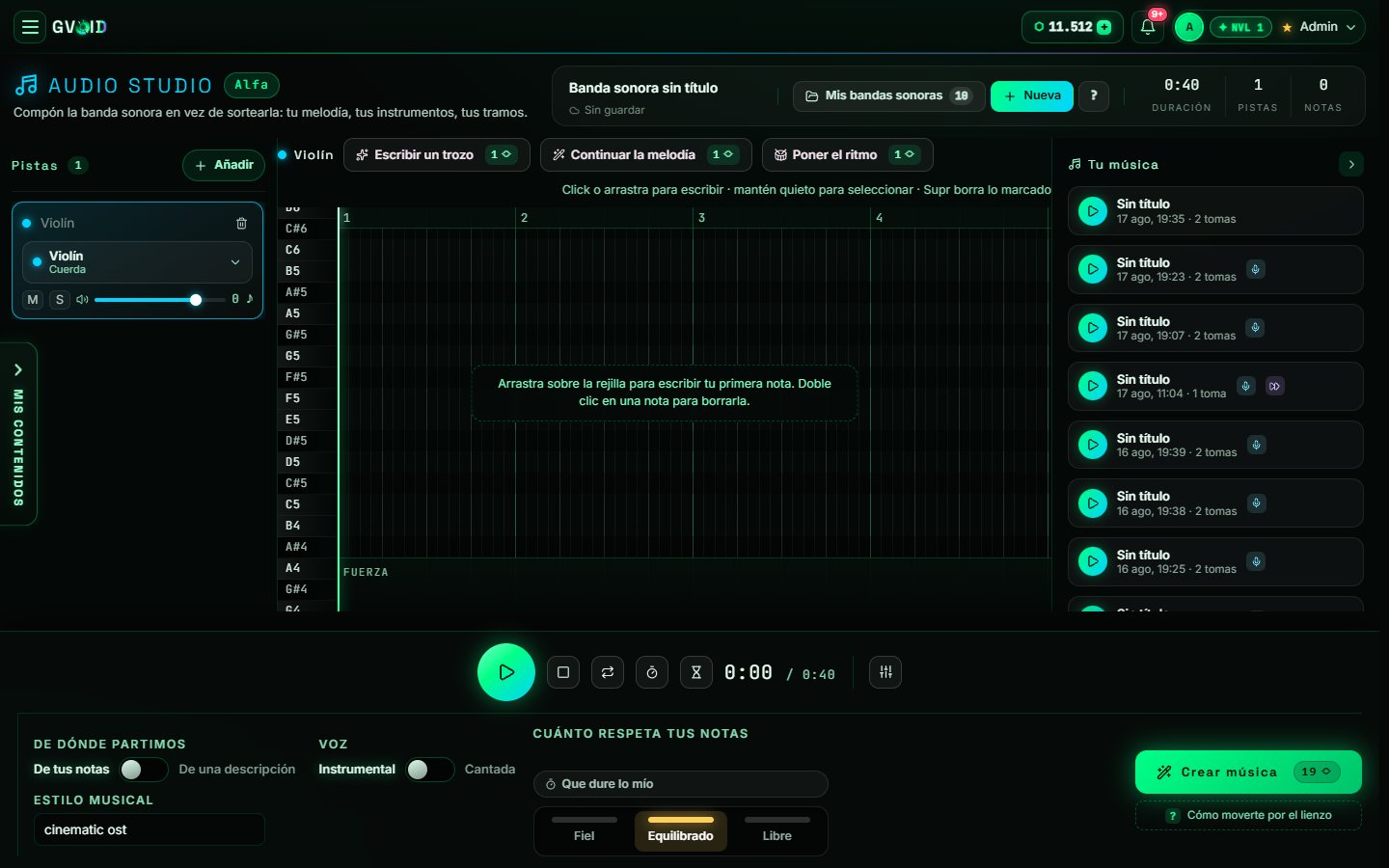This screenshot has width=1389, height=868.
Task: Open the notifications bell
Action: 1148,27
